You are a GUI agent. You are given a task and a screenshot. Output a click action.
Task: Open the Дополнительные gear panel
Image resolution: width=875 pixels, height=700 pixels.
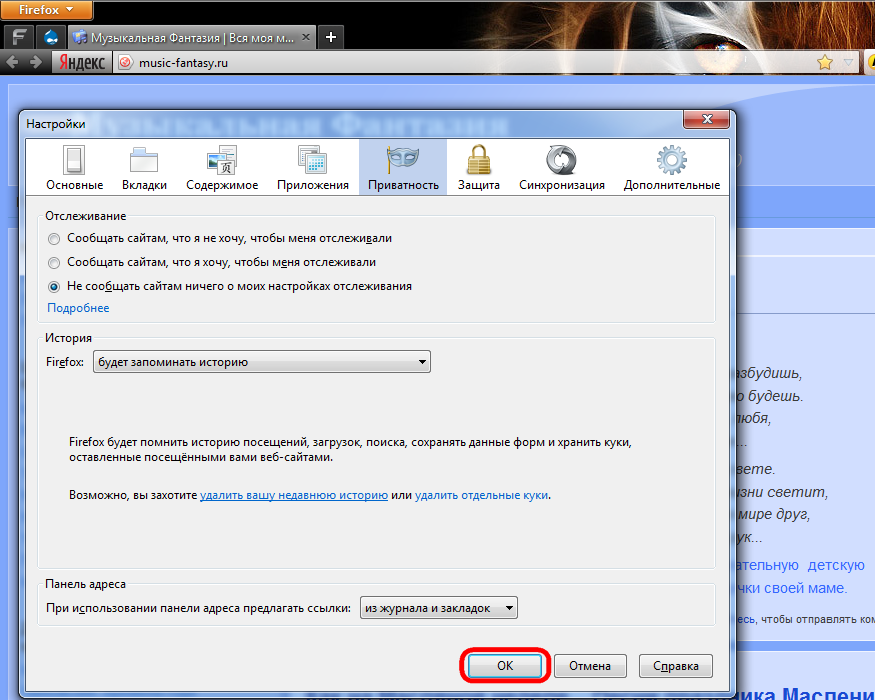click(x=671, y=167)
